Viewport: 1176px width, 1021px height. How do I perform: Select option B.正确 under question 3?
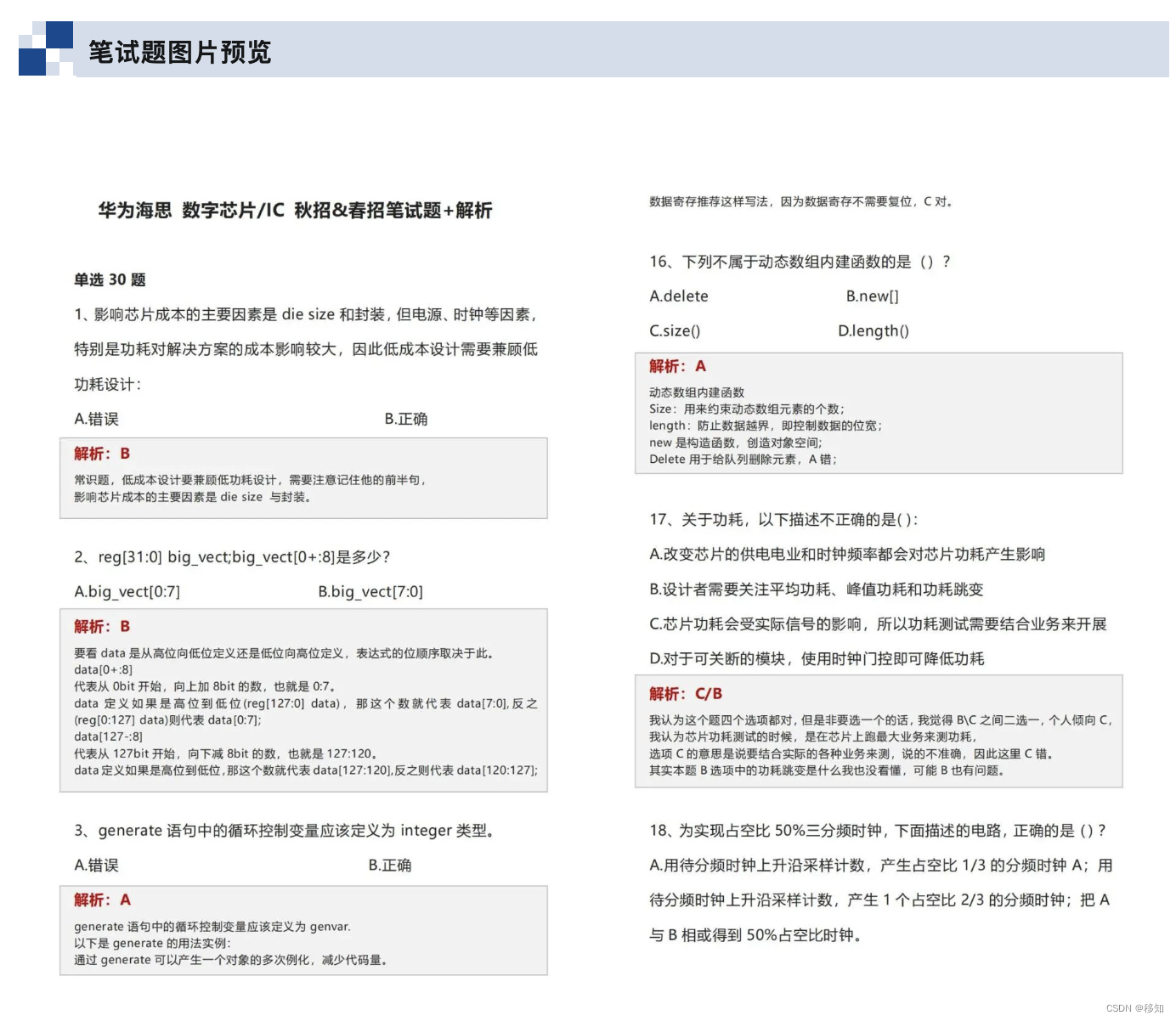tap(390, 866)
